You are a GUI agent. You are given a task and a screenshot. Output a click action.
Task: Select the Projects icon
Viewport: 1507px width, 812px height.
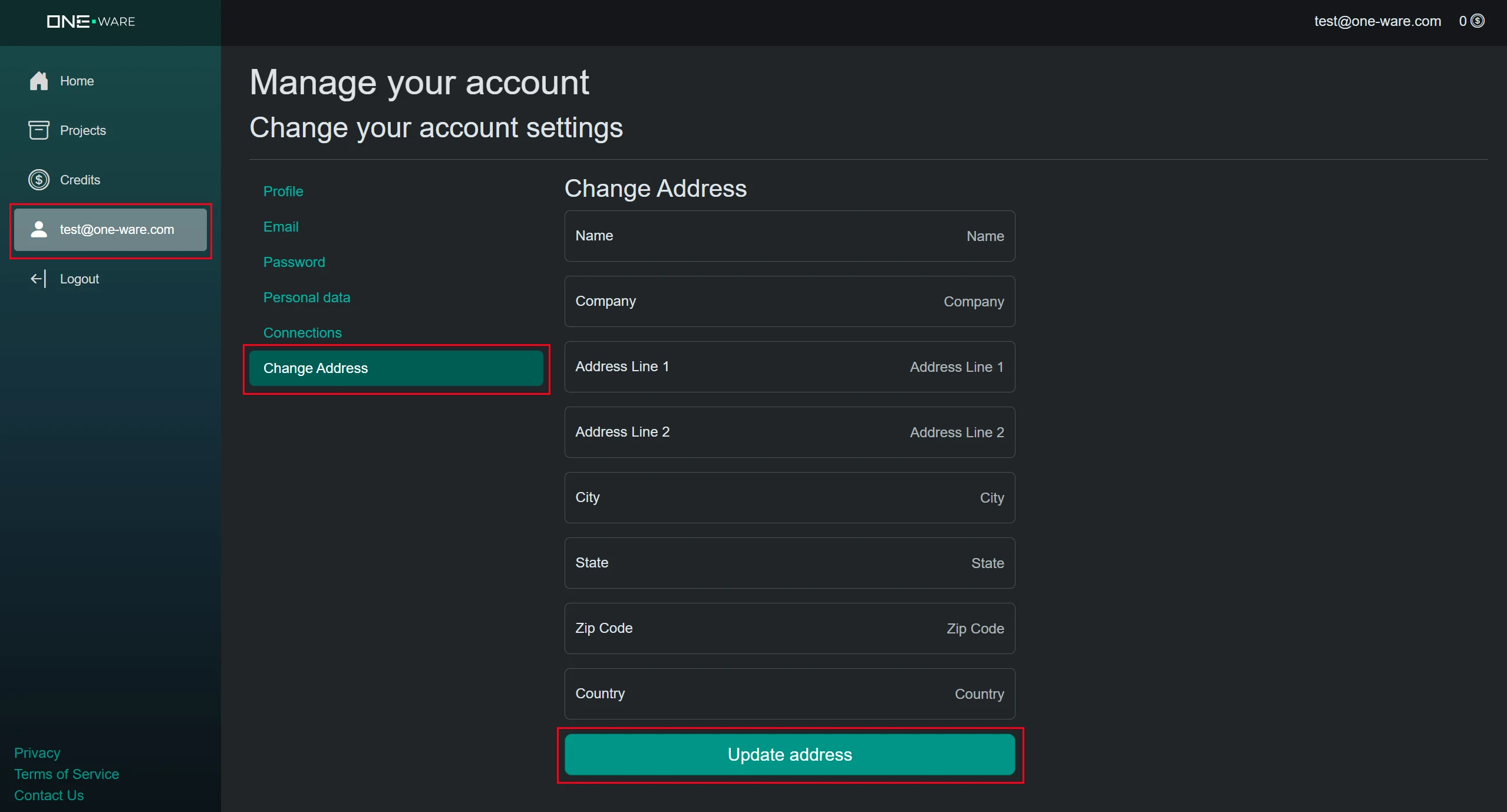tap(38, 130)
